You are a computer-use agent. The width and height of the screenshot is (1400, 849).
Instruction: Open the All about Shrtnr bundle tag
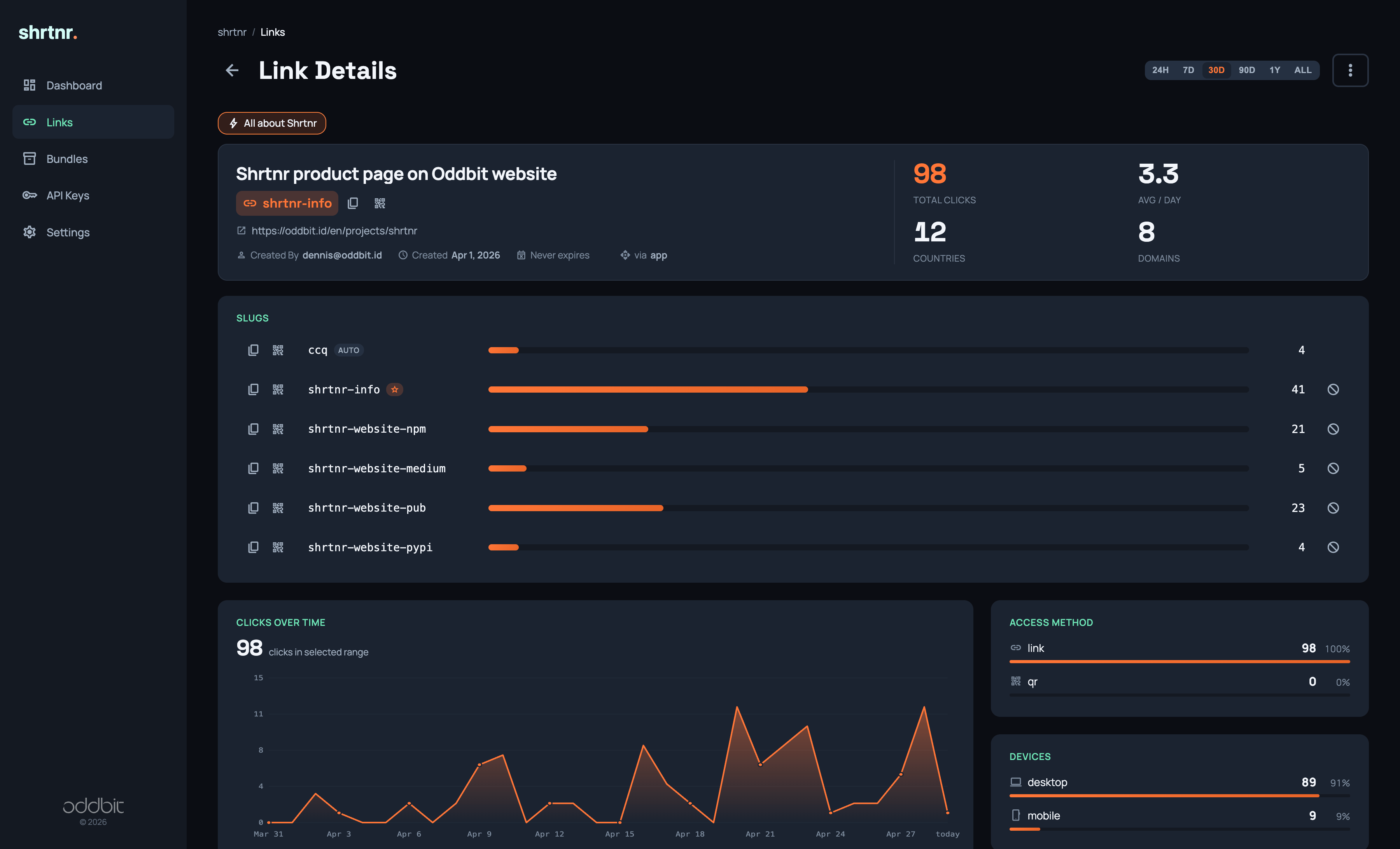pyautogui.click(x=271, y=123)
